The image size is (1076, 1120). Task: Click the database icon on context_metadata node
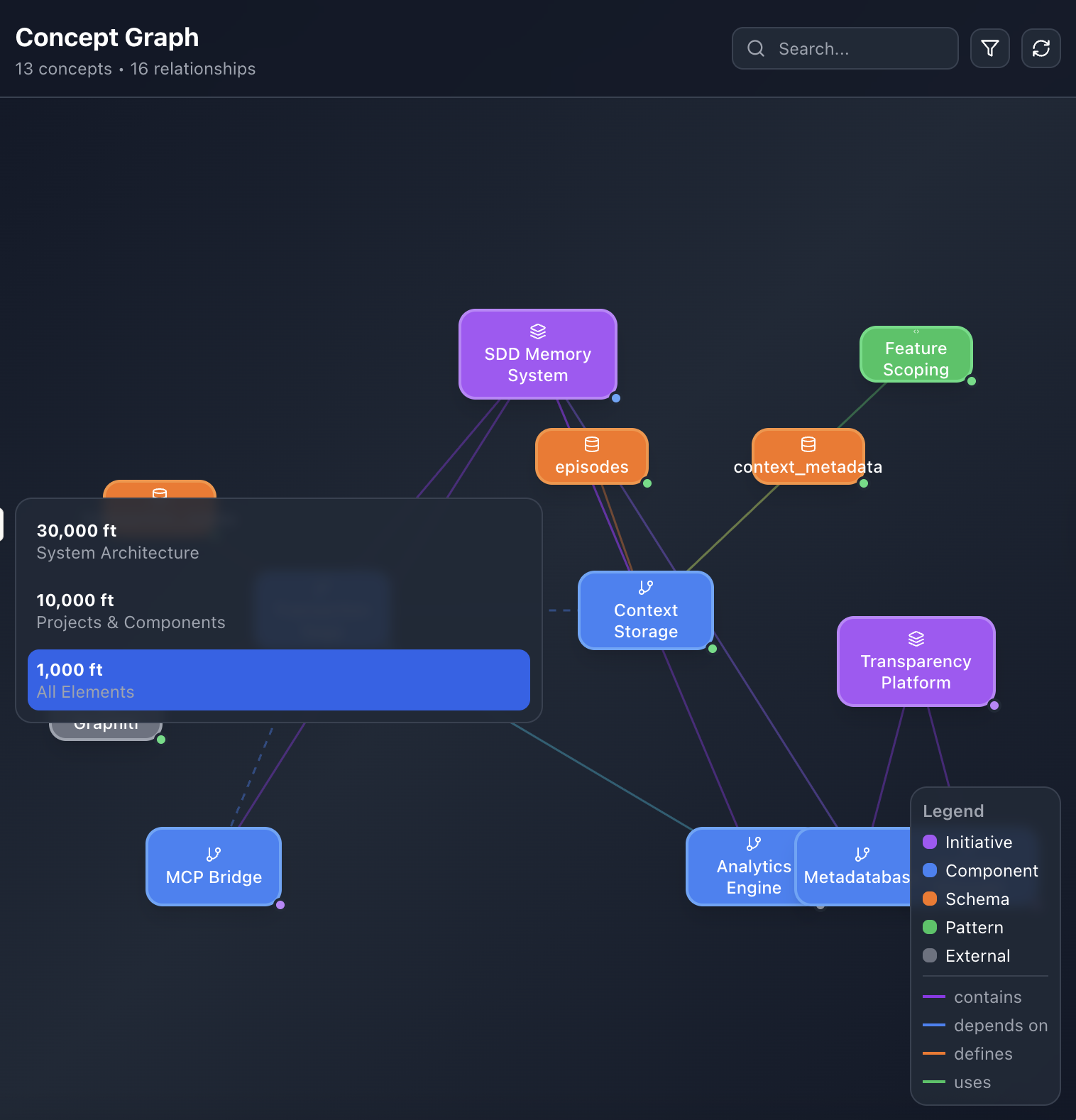(808, 444)
